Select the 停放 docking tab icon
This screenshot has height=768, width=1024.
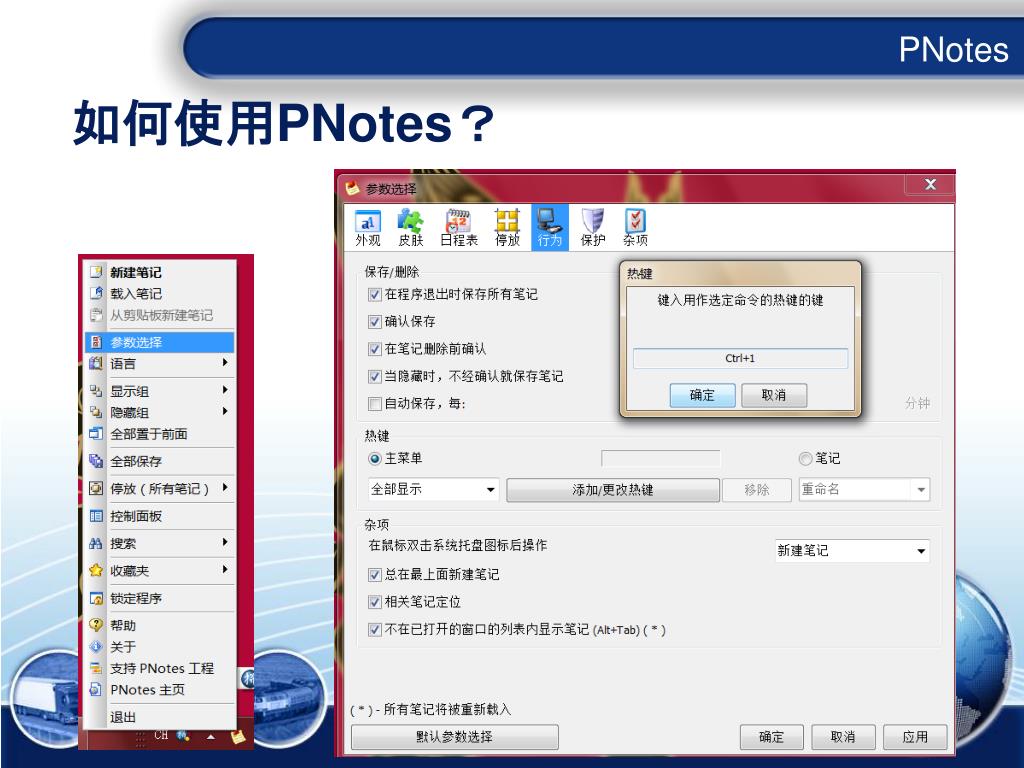tap(507, 228)
